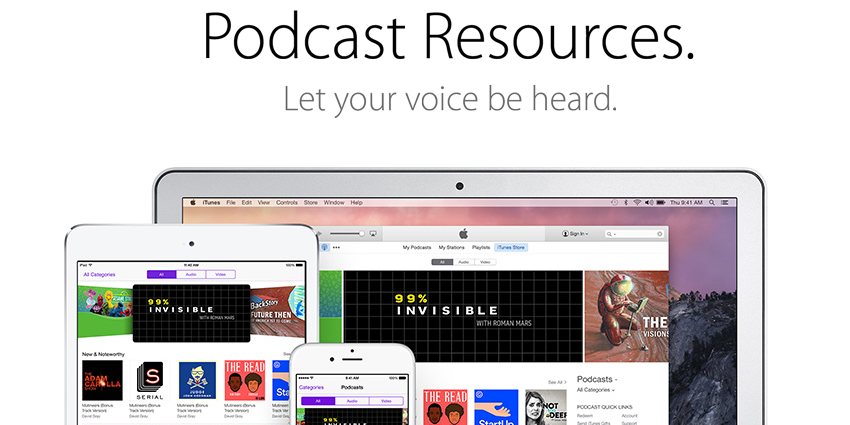Click the AirPlay icon in iTunes toolbar

pyautogui.click(x=373, y=234)
